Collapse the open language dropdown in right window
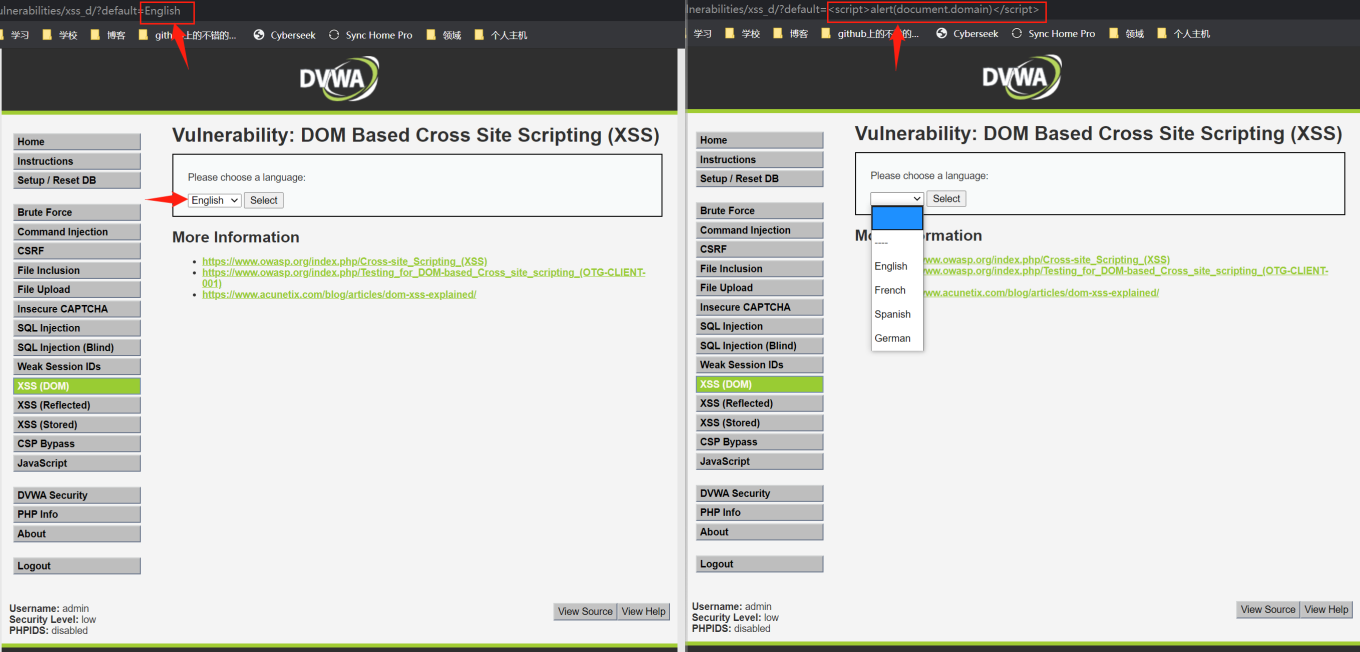1360x652 pixels. click(x=897, y=199)
